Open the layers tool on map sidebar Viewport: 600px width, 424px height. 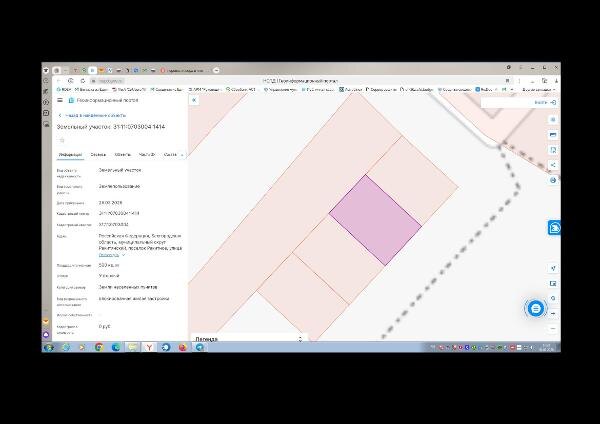553,119
